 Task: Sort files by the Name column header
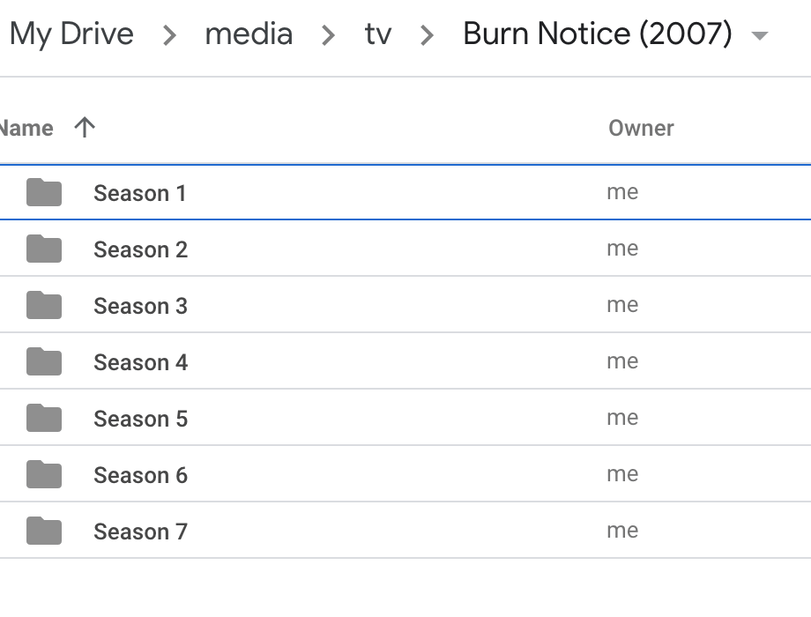pos(26,128)
